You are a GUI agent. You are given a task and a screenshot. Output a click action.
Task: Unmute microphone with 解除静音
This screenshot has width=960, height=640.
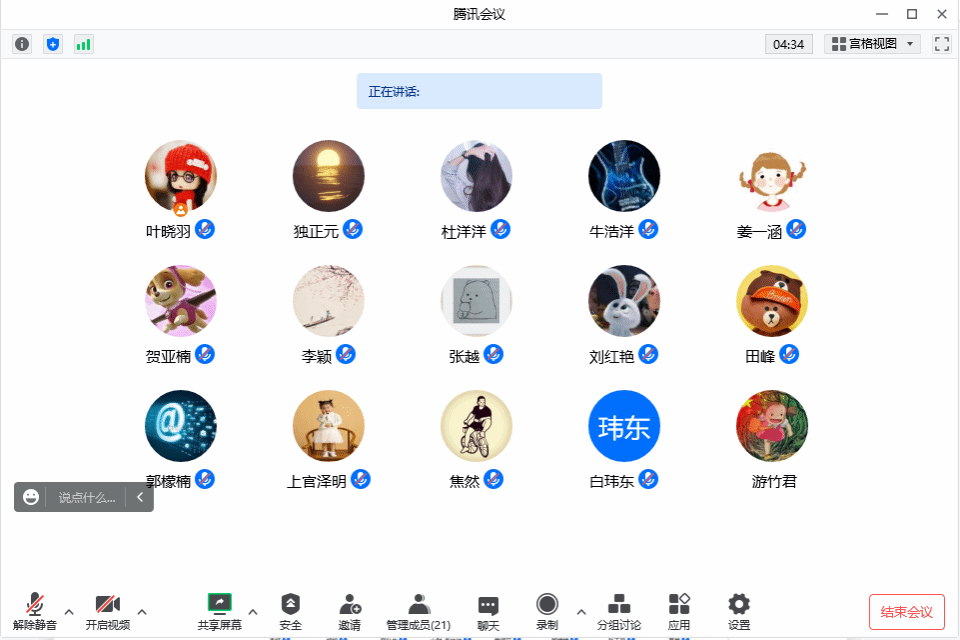(35, 611)
